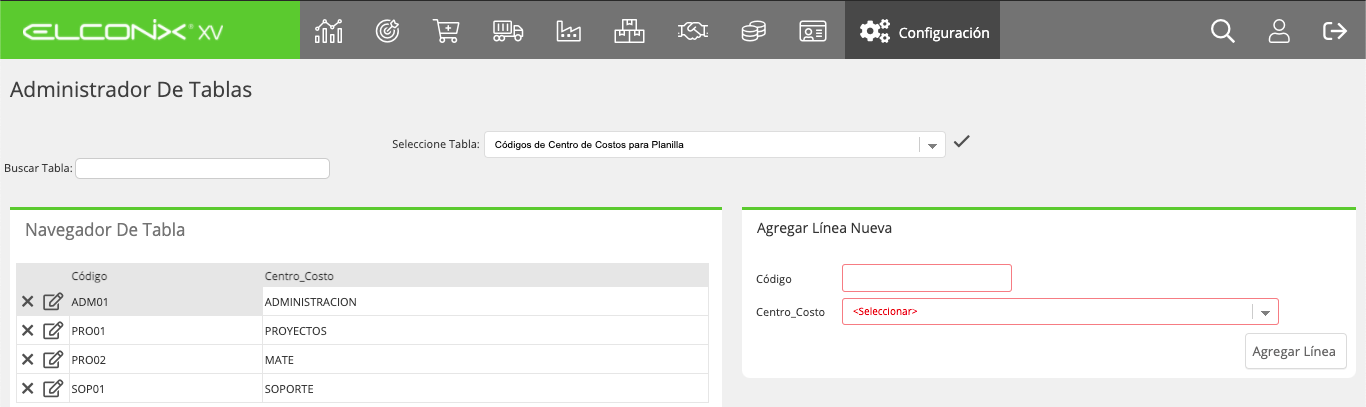Select the PRO02 code cell
Screen dimensions: 1366x407
tap(164, 359)
